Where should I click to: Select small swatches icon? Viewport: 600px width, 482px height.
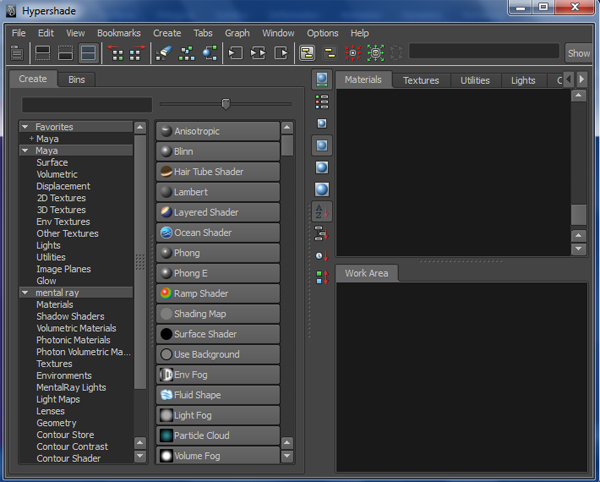[322, 124]
